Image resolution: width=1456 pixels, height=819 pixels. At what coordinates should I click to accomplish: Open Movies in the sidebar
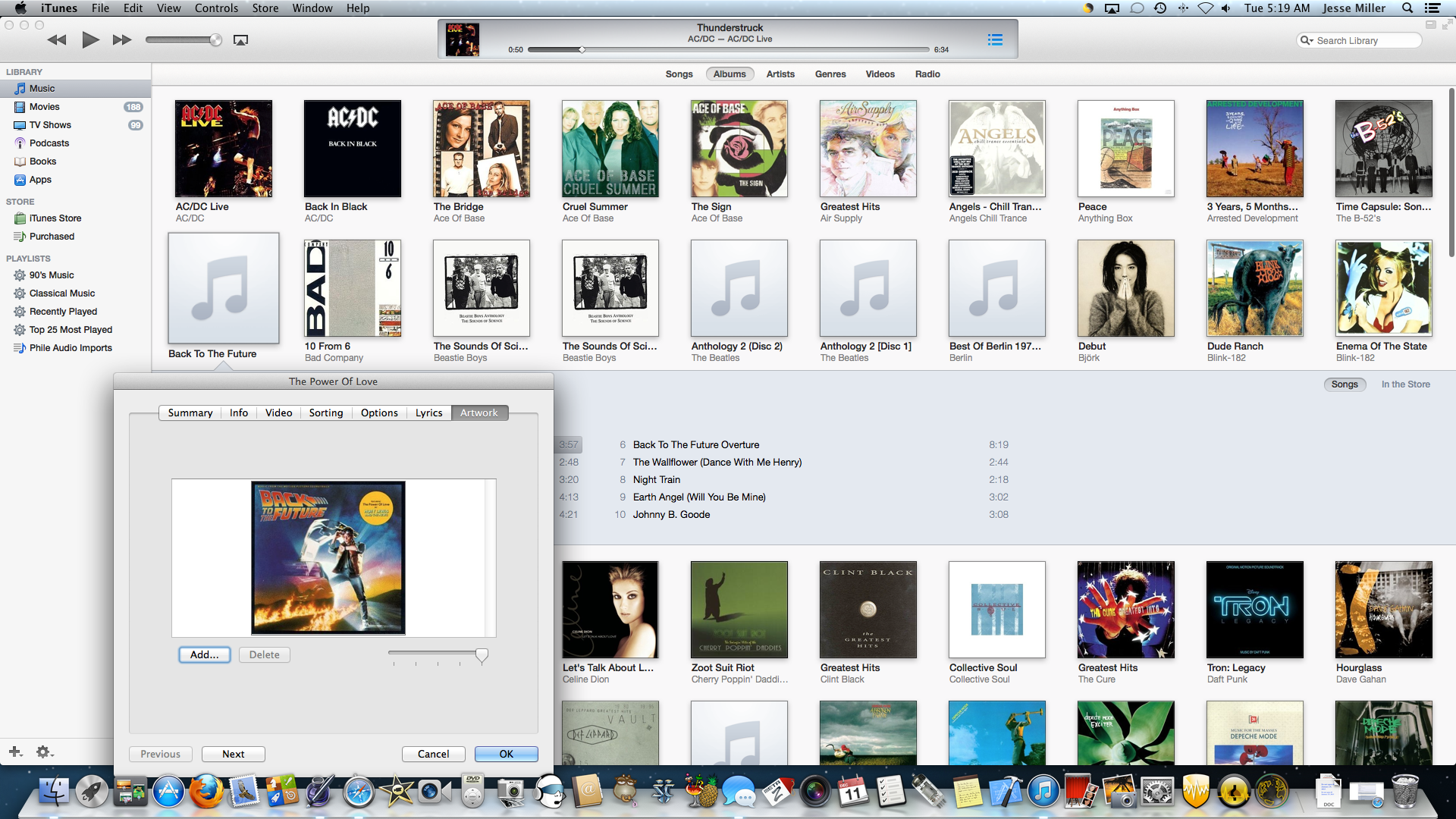coord(76,107)
